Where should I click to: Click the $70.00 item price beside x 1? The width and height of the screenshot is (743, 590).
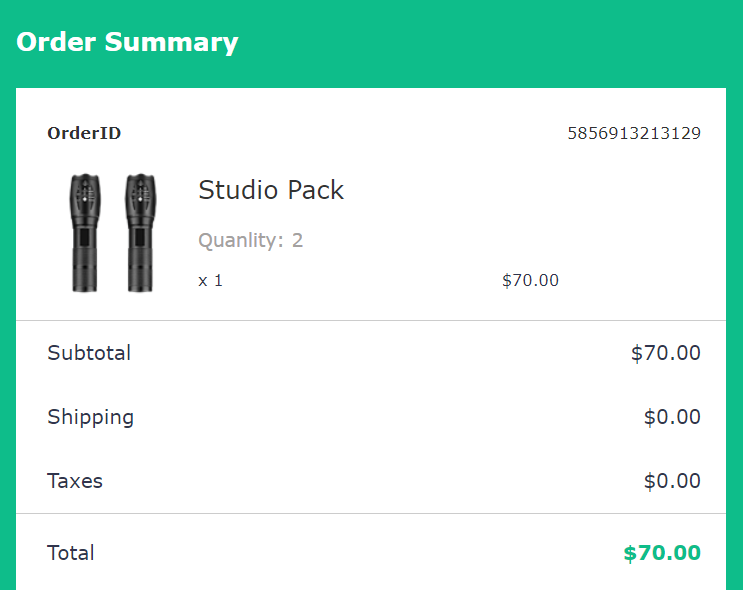coord(530,280)
